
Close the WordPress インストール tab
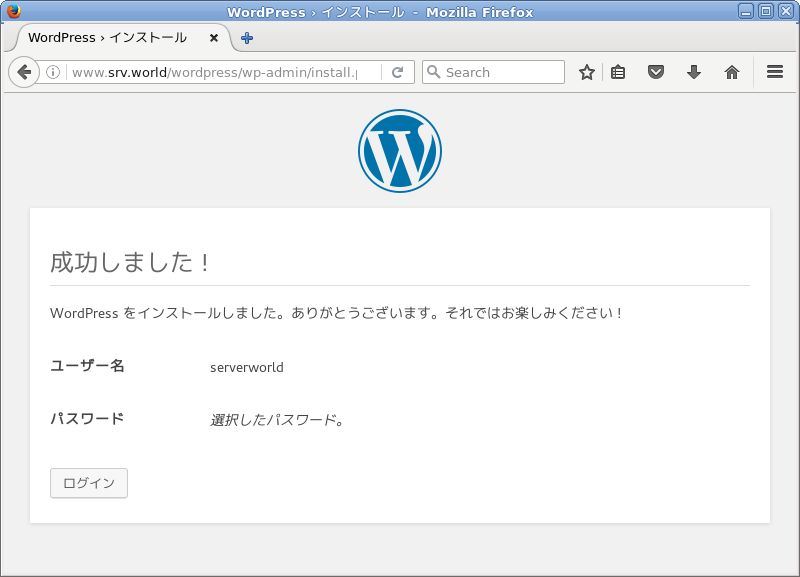[214, 38]
